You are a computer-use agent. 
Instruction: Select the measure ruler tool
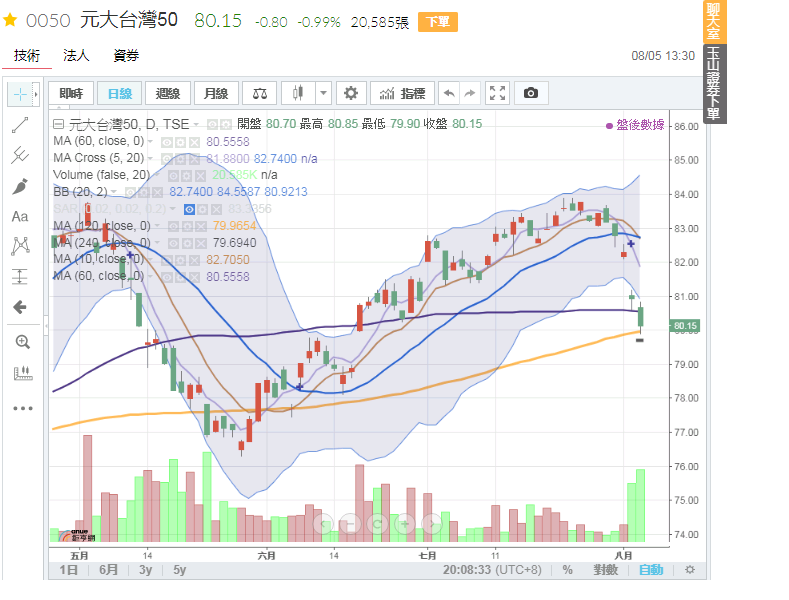click(23, 373)
